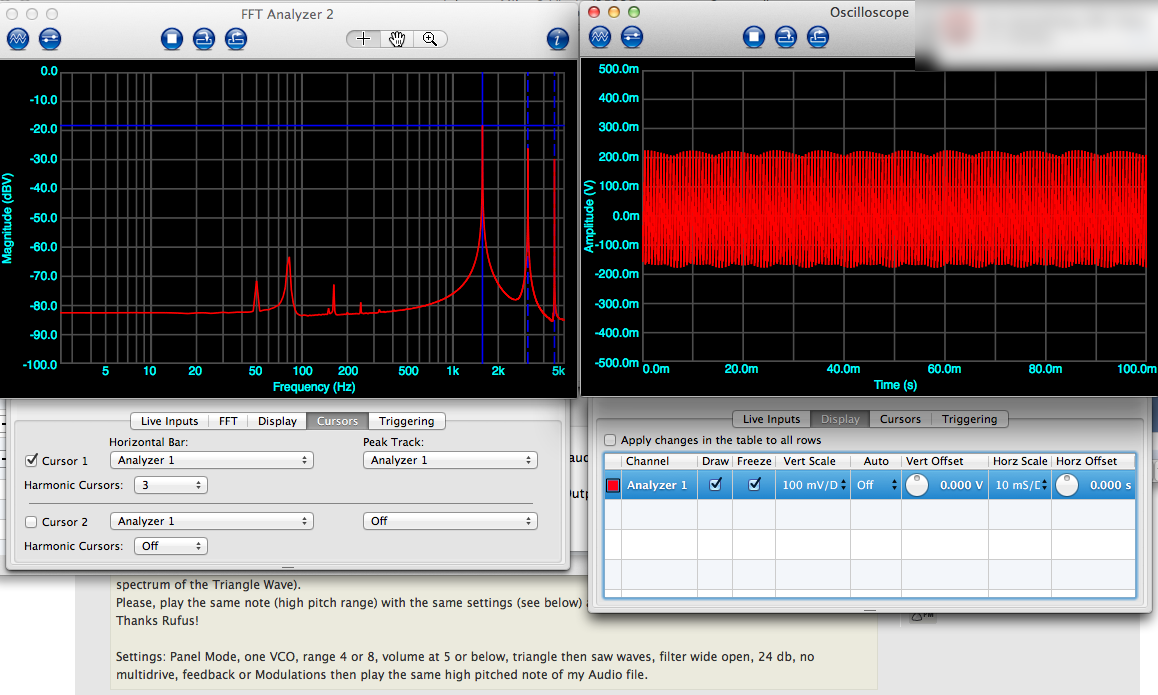Click the red Analyzer 1 color swatch
Viewport: 1158px width, 695px height.
[x=613, y=485]
